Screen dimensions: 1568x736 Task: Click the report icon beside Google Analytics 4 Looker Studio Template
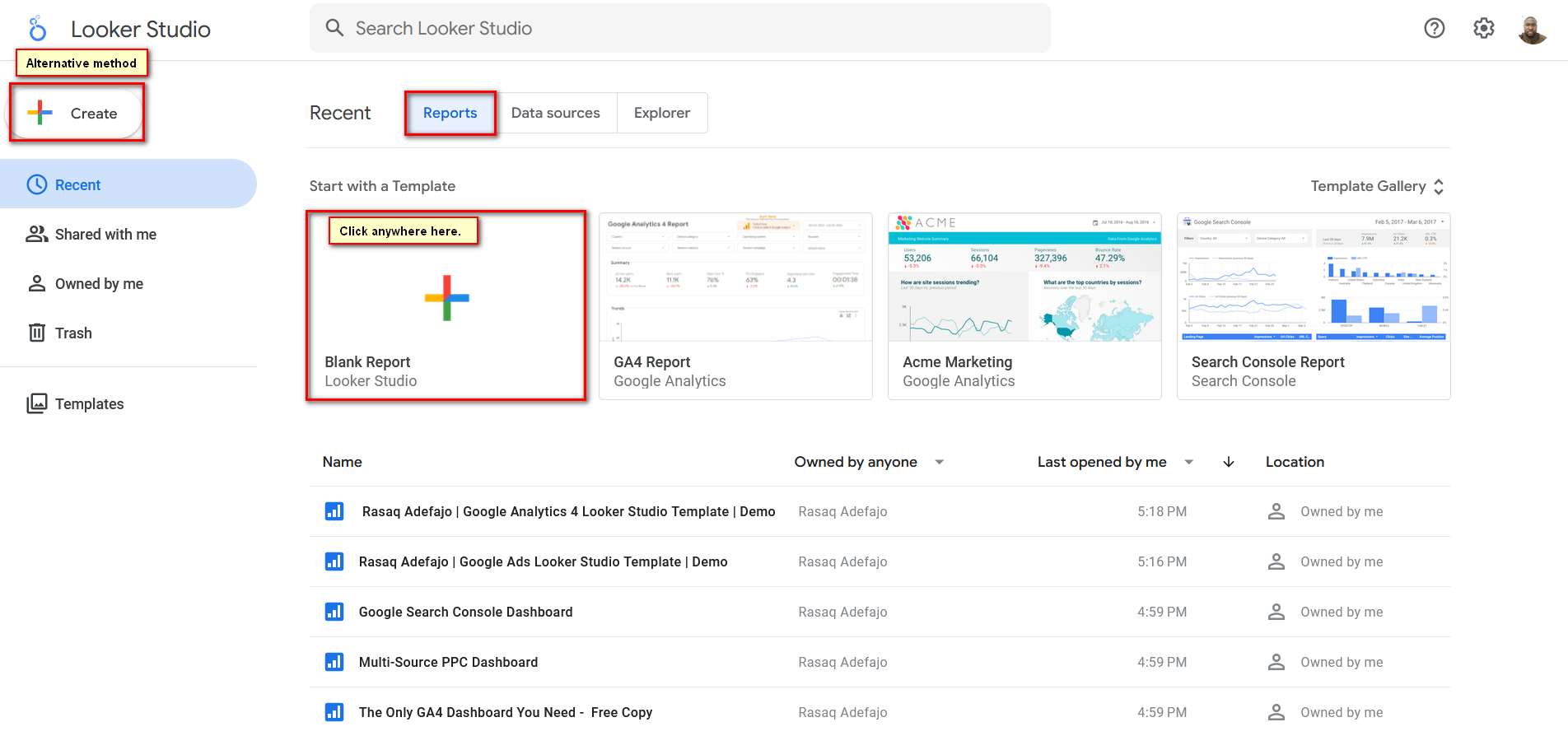coord(334,511)
